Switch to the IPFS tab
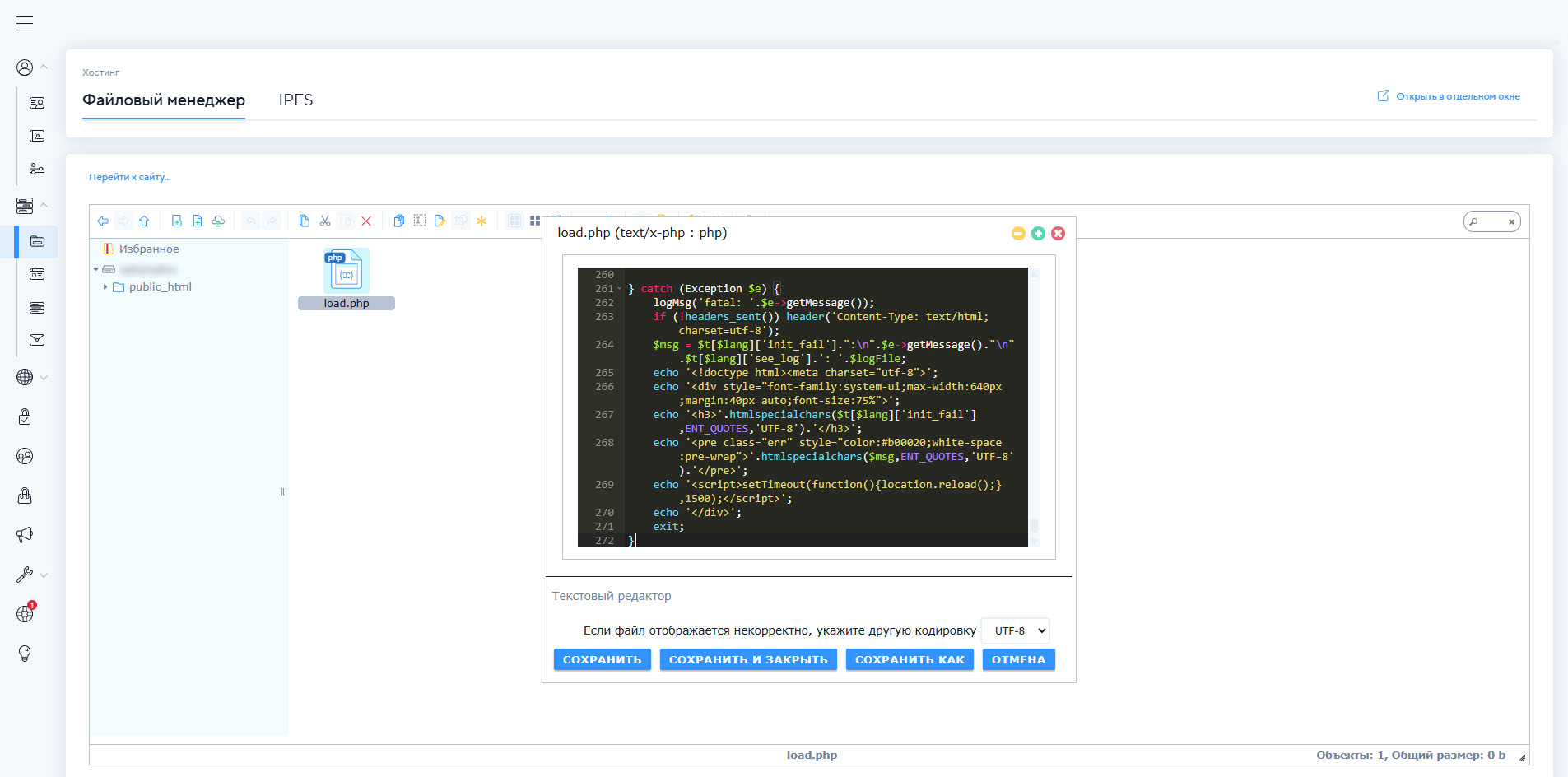This screenshot has height=777, width=1568. pos(295,100)
